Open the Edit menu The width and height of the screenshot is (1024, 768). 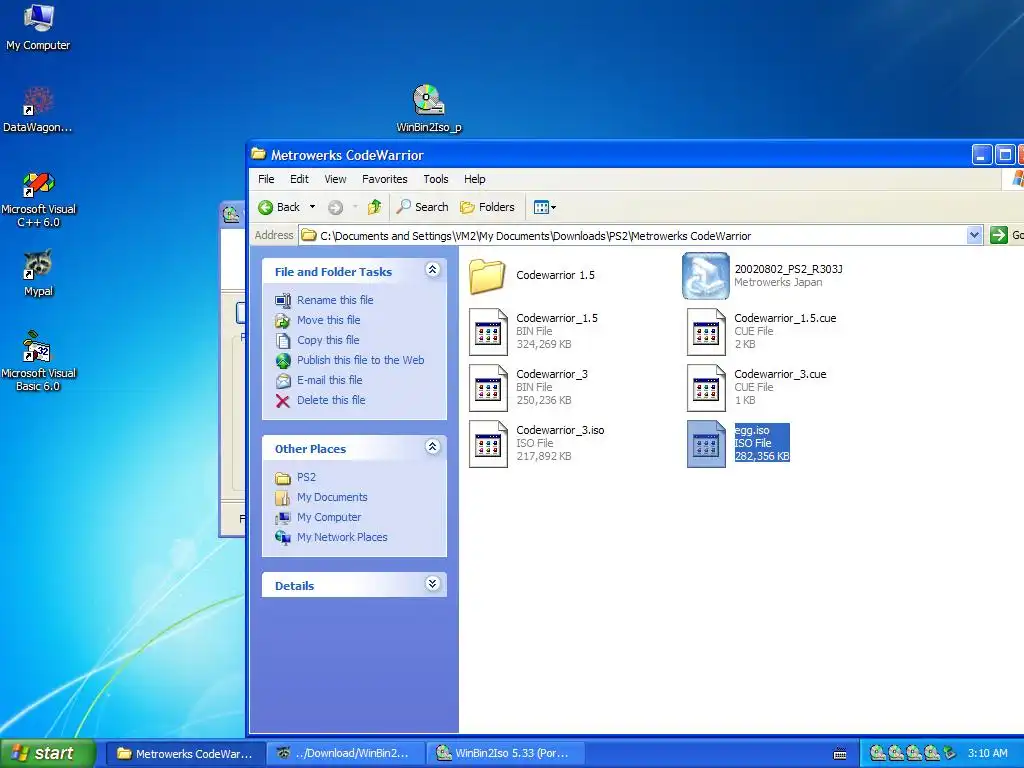(x=299, y=179)
